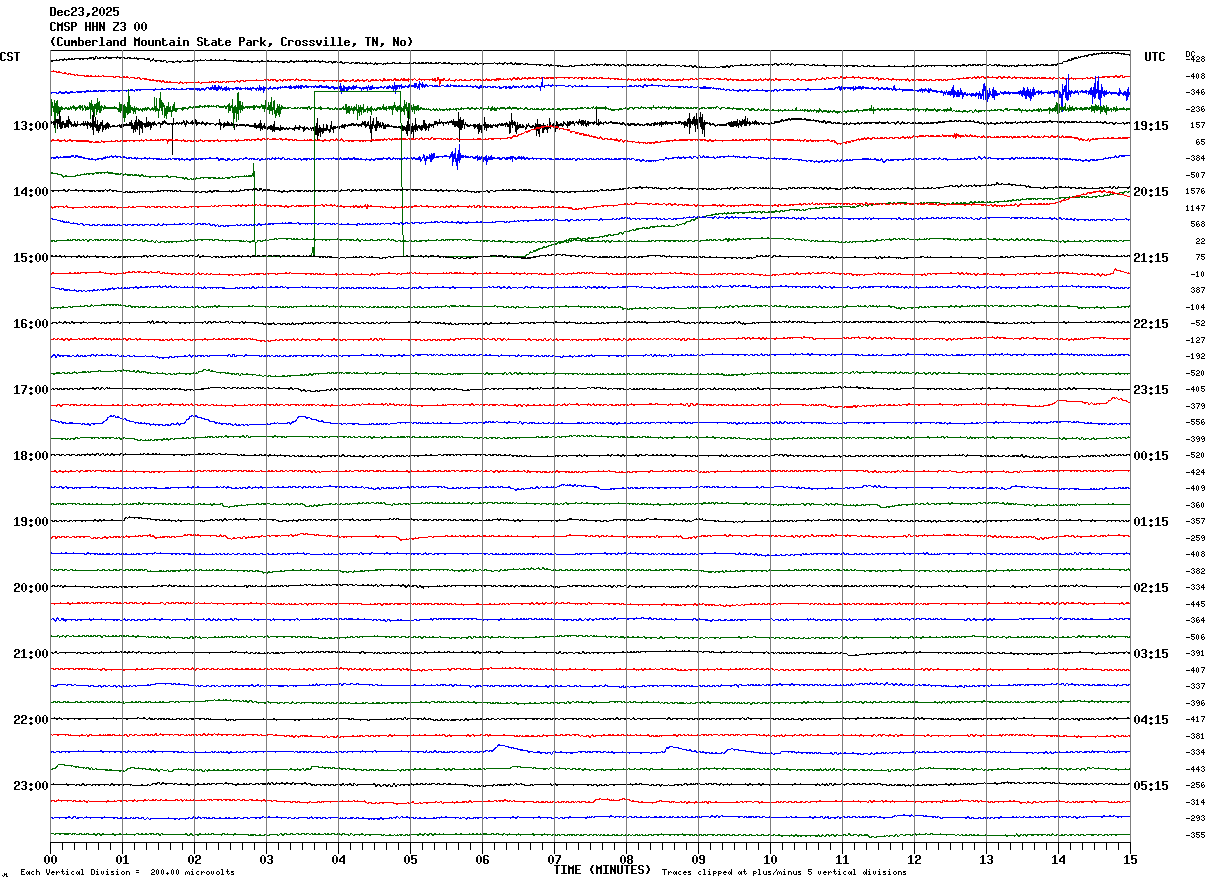Click the "UTC" time zone label

point(1155,57)
